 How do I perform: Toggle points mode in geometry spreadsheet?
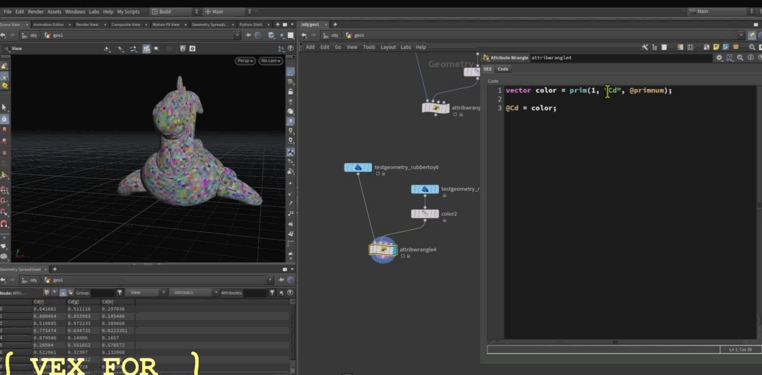tap(46, 293)
